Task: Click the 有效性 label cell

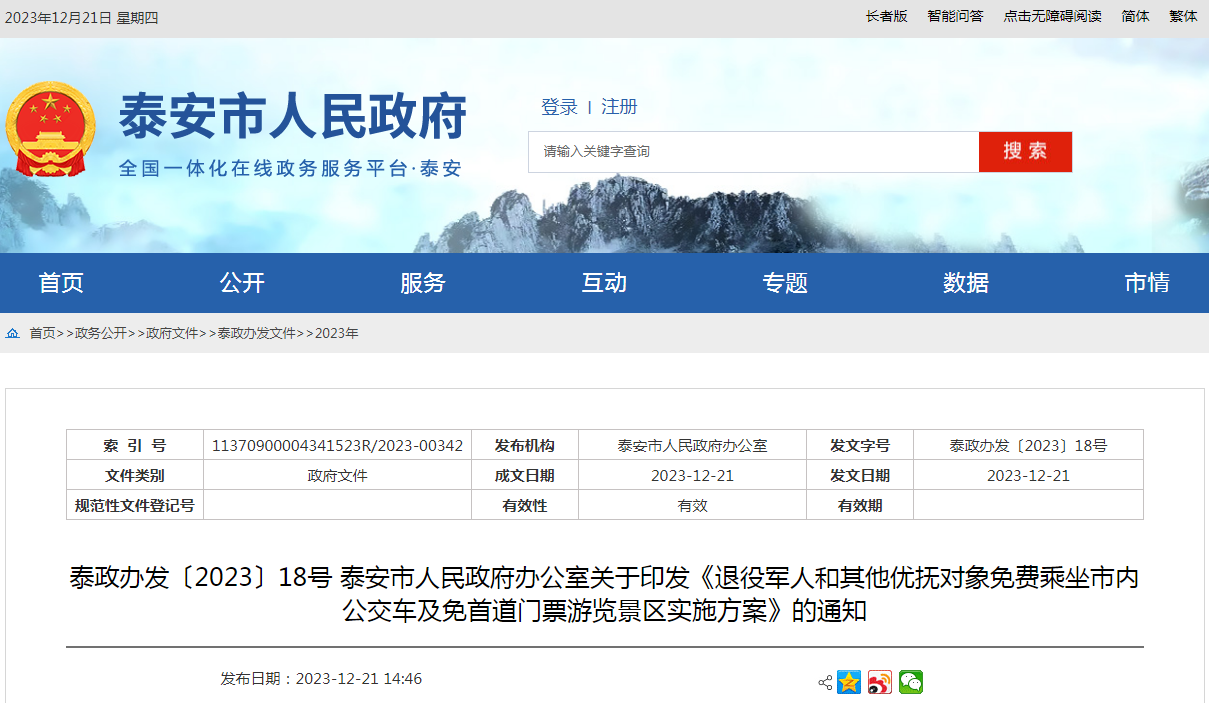Action: coord(525,505)
